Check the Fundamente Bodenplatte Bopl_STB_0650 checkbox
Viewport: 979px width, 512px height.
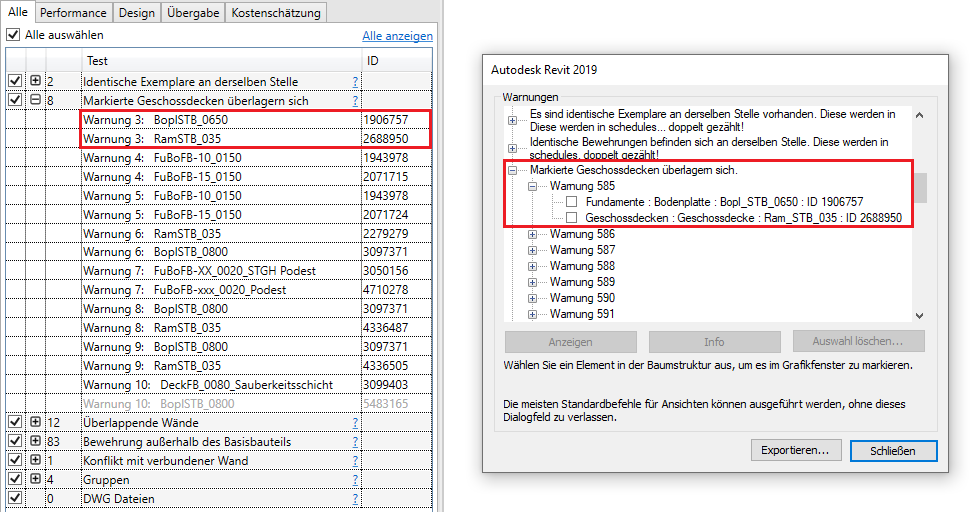tap(572, 201)
